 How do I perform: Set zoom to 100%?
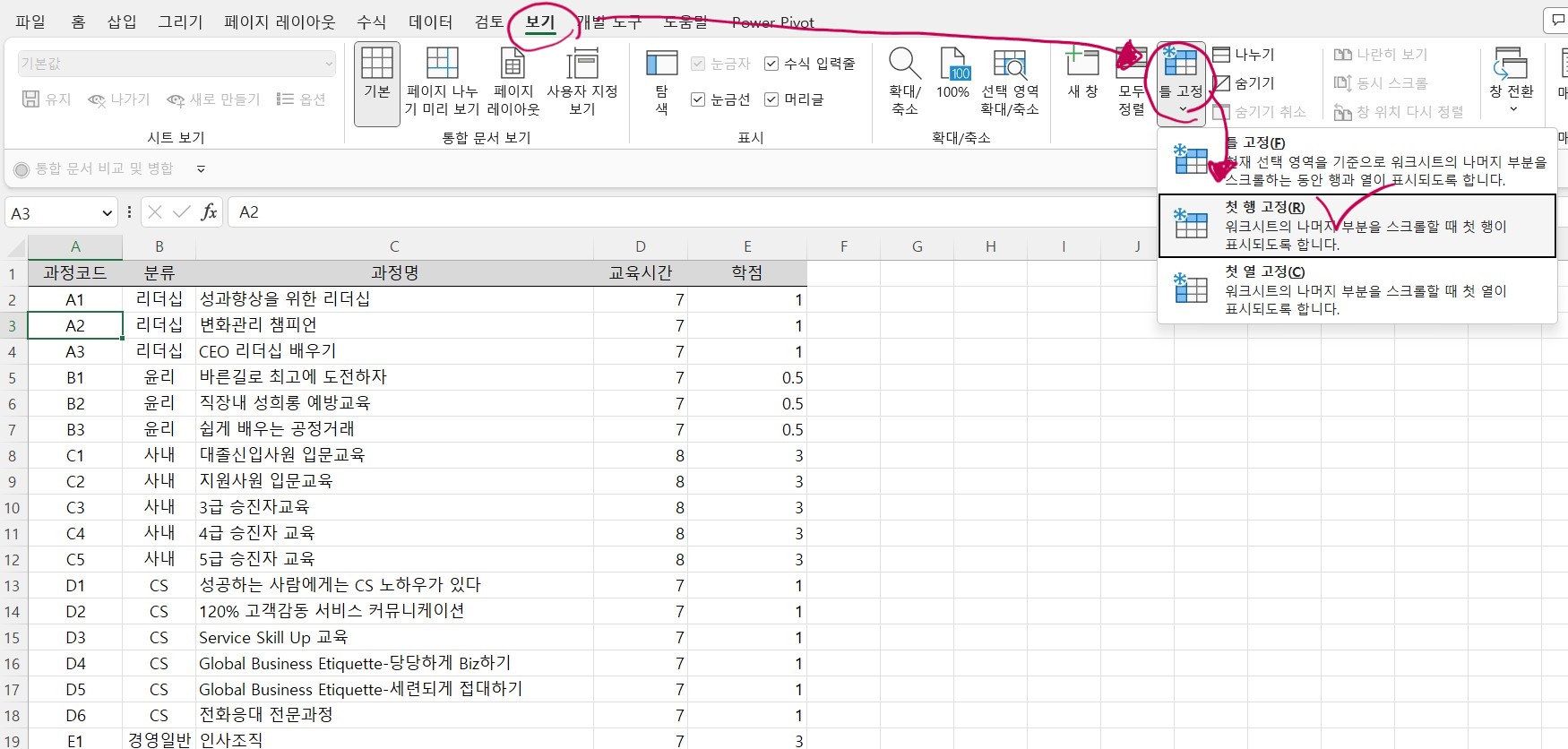pos(953,73)
